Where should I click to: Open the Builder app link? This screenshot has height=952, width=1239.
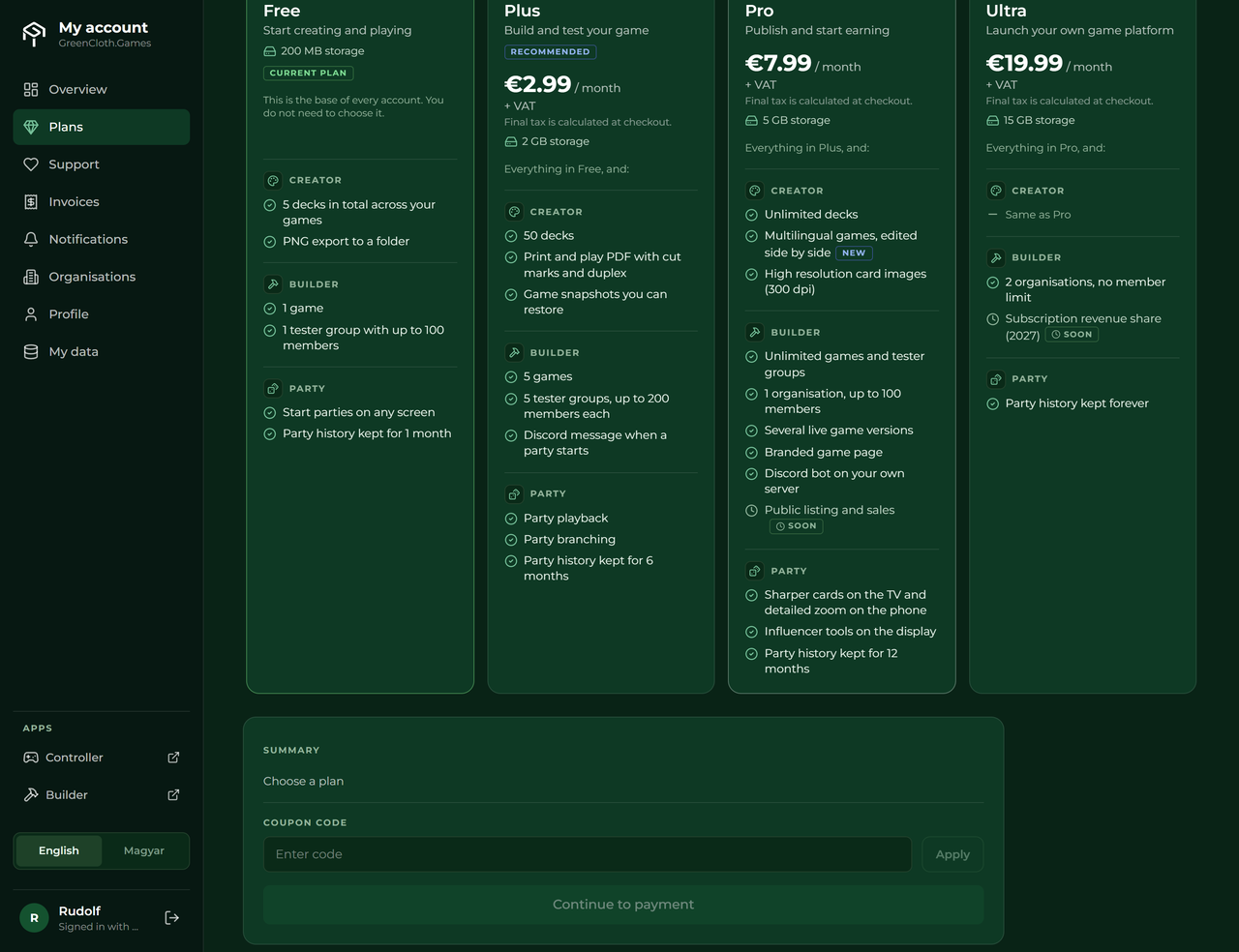click(x=102, y=795)
